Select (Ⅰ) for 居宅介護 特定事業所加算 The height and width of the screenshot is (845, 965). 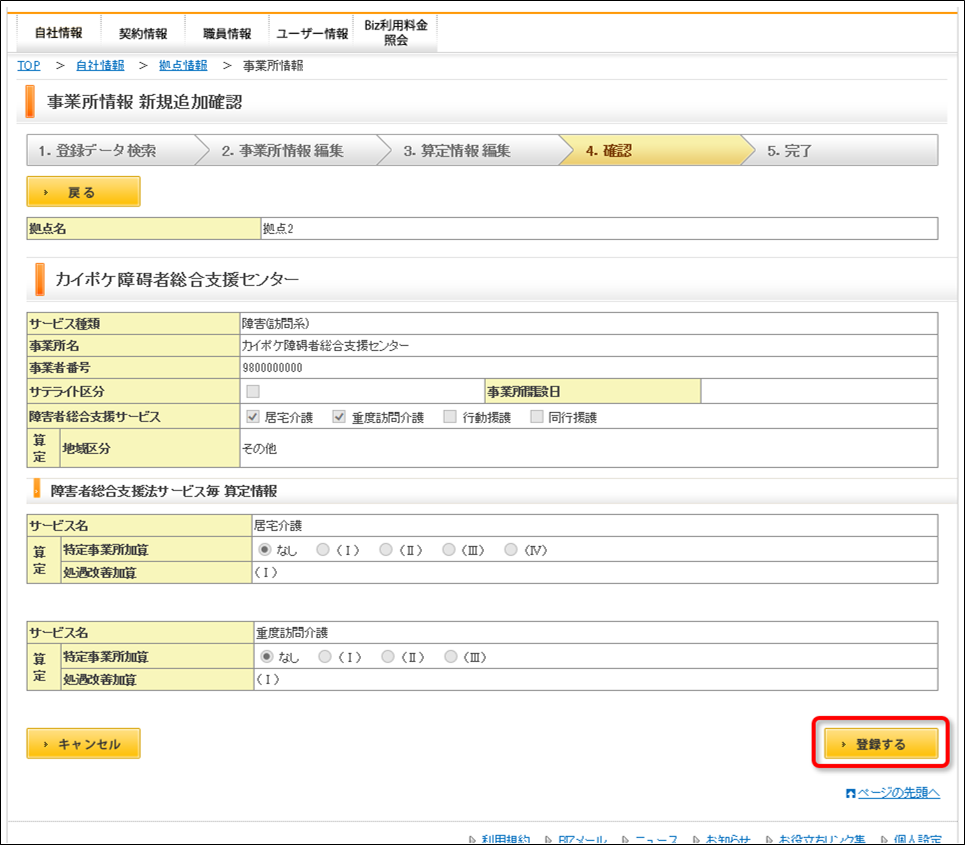click(323, 550)
